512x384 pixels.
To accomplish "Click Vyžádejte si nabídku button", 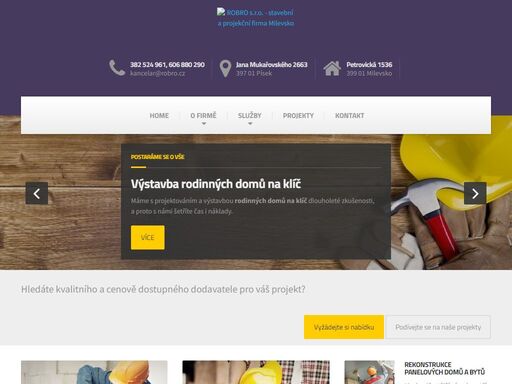I will tap(344, 327).
